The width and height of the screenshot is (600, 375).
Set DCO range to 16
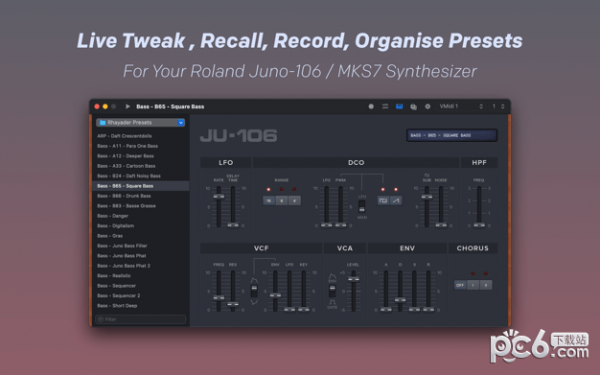pyautogui.click(x=269, y=201)
